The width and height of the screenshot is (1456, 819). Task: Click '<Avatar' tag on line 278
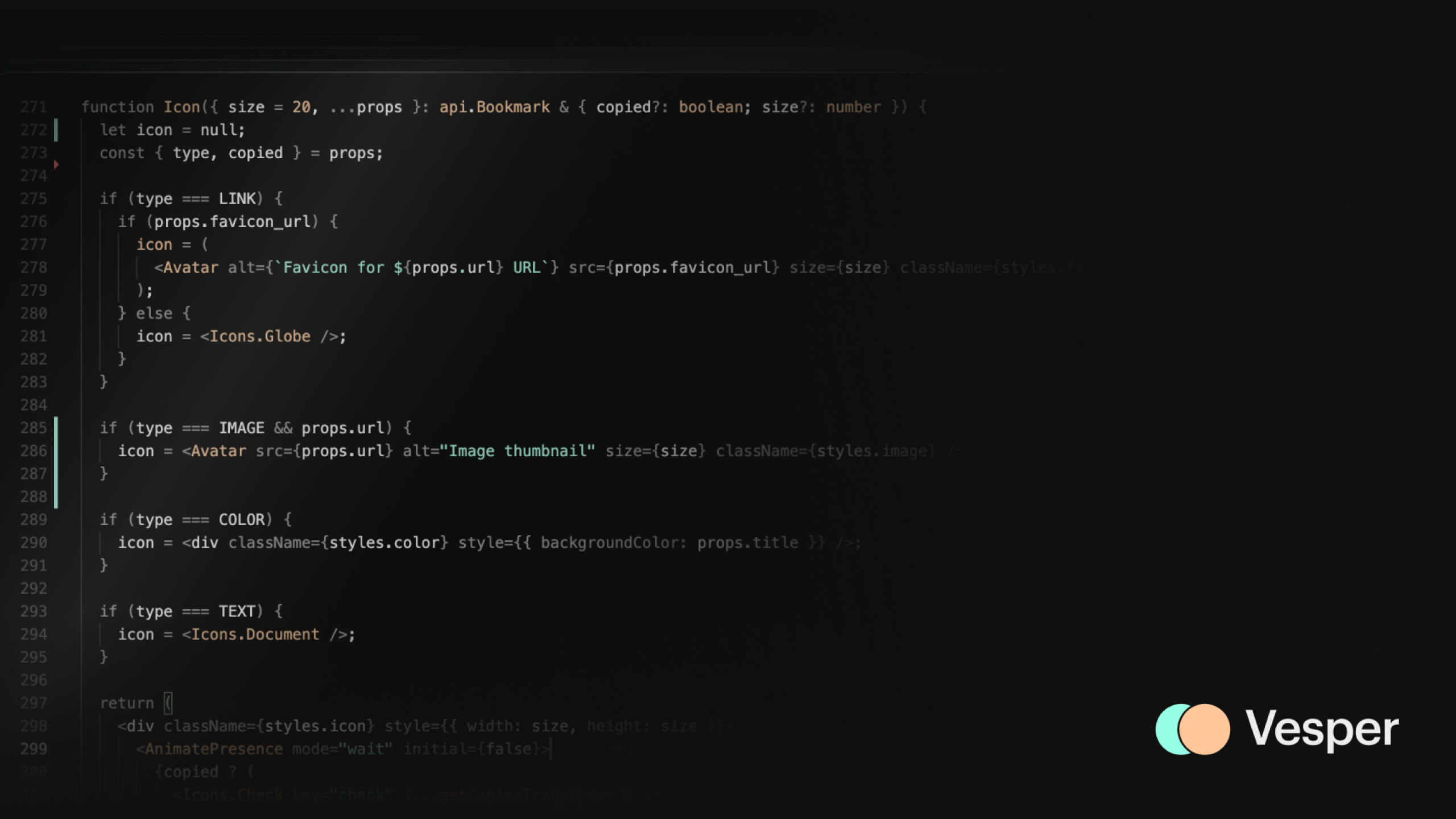click(186, 267)
